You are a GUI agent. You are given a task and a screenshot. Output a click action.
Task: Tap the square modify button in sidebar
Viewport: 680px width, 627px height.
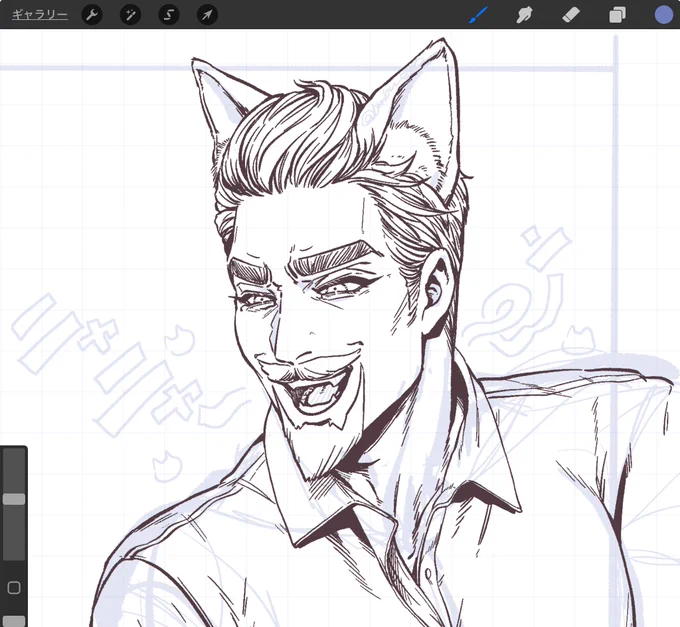click(14, 588)
